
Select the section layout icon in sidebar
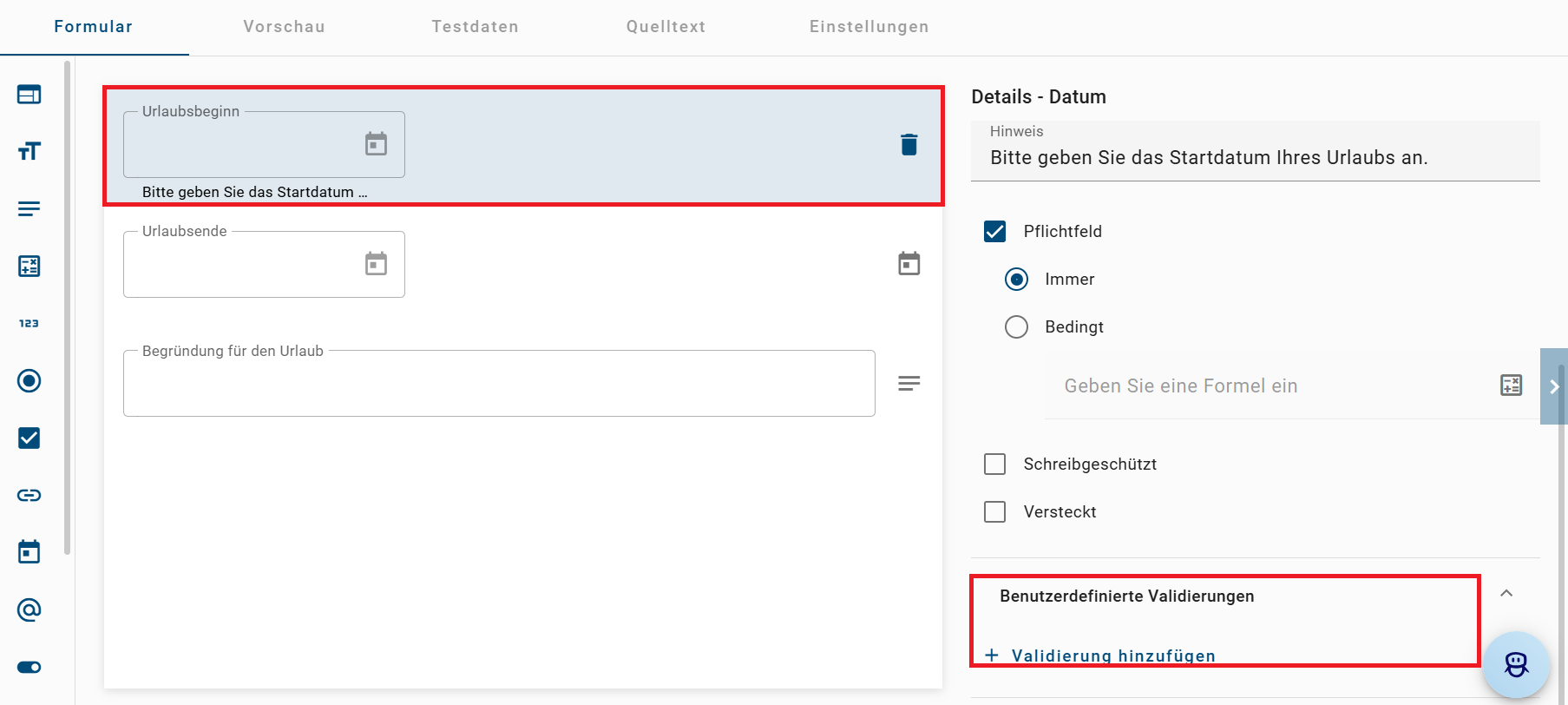(x=29, y=95)
